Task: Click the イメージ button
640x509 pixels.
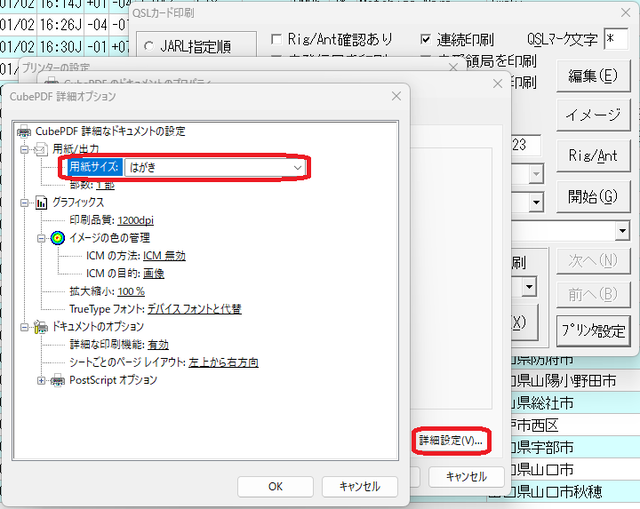Action: pos(593,115)
